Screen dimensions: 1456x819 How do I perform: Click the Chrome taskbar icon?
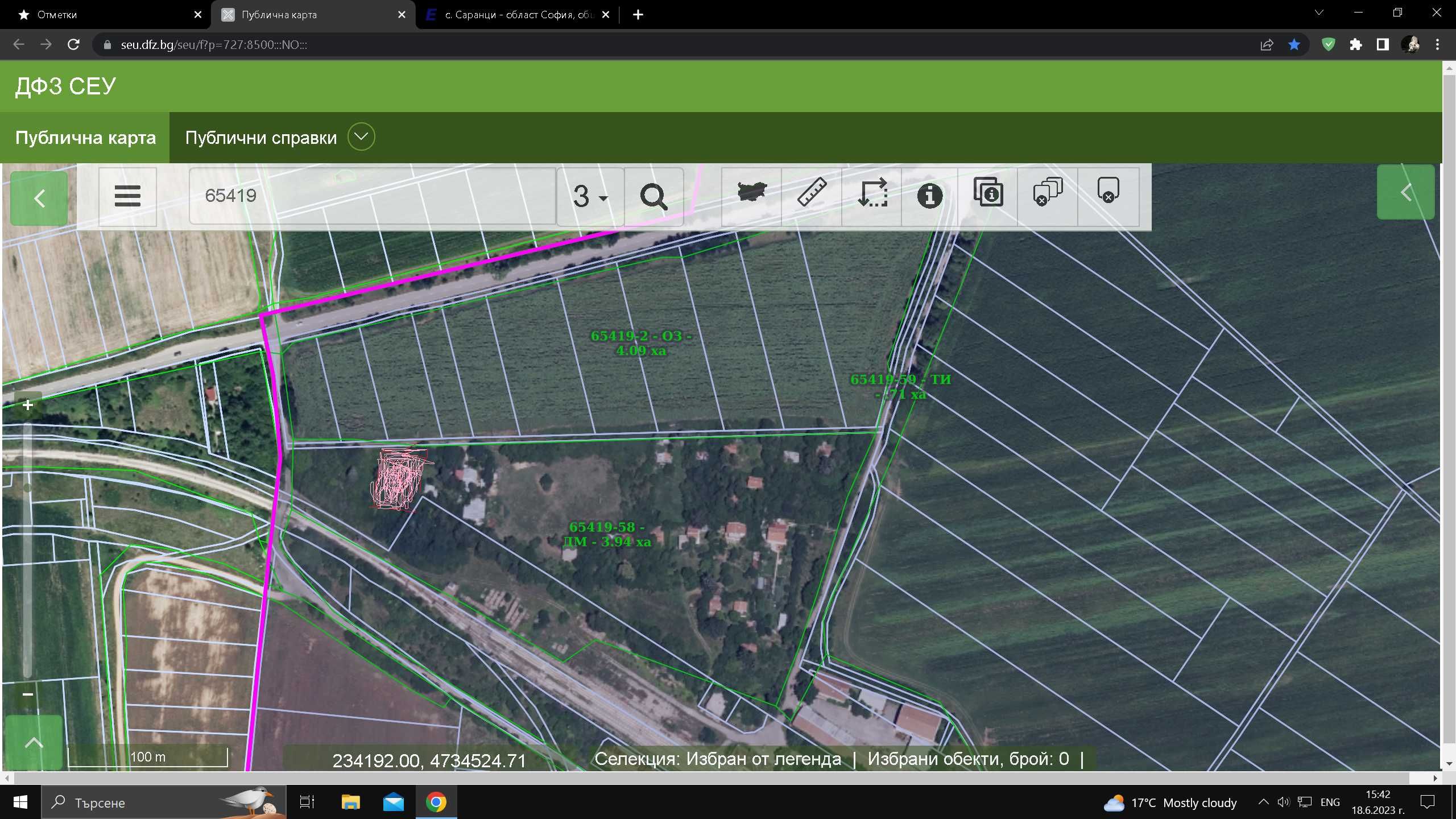coord(436,803)
